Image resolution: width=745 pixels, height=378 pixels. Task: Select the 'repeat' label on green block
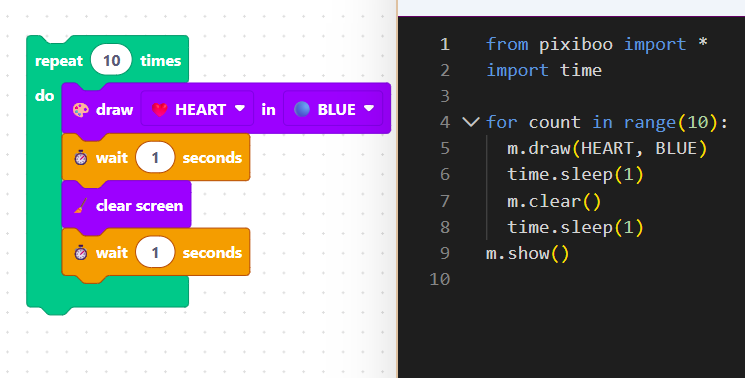pyautogui.click(x=59, y=61)
